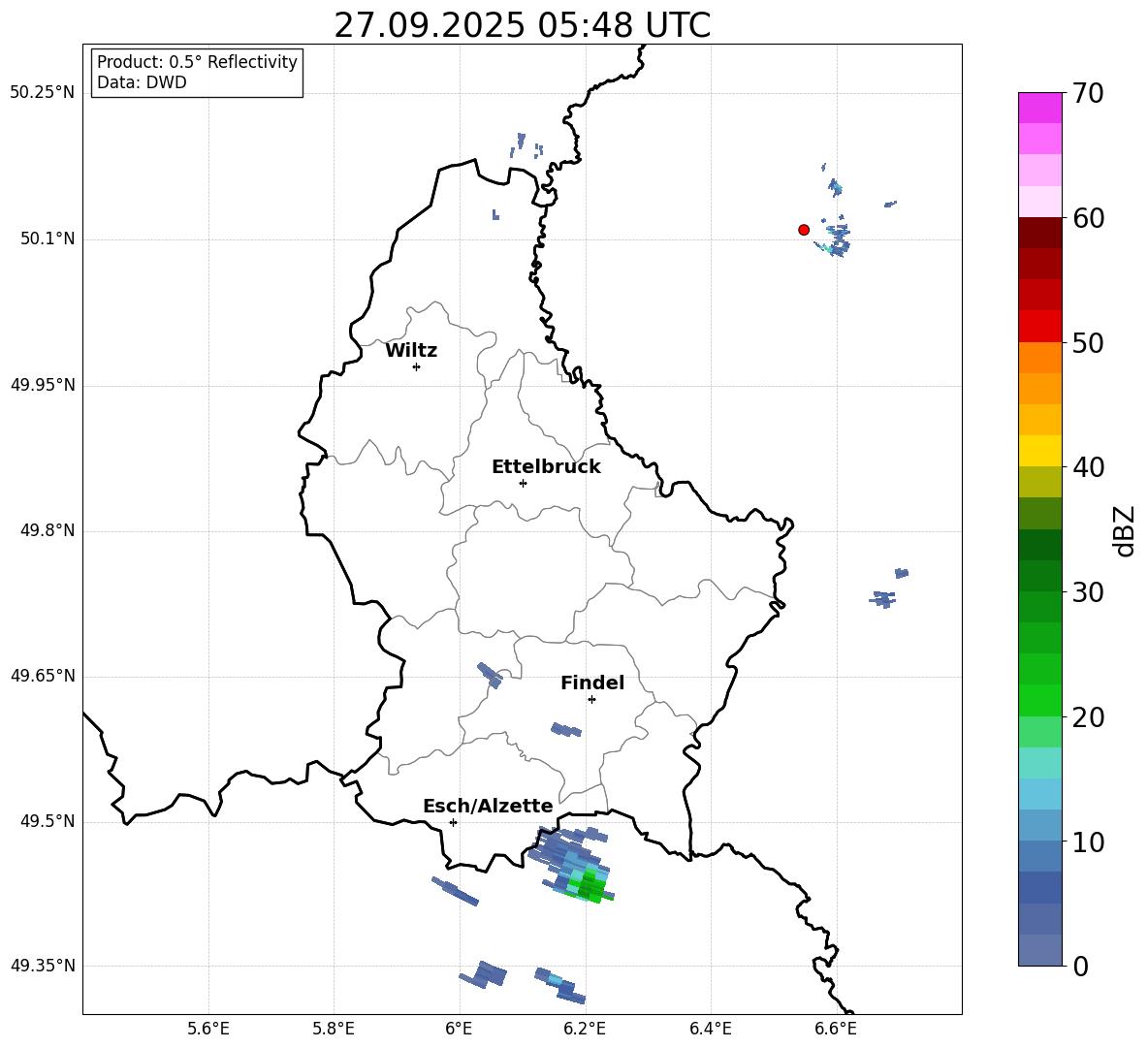Click the colorbar label 50
This screenshot has height=1048, width=1148.
click(x=1088, y=343)
